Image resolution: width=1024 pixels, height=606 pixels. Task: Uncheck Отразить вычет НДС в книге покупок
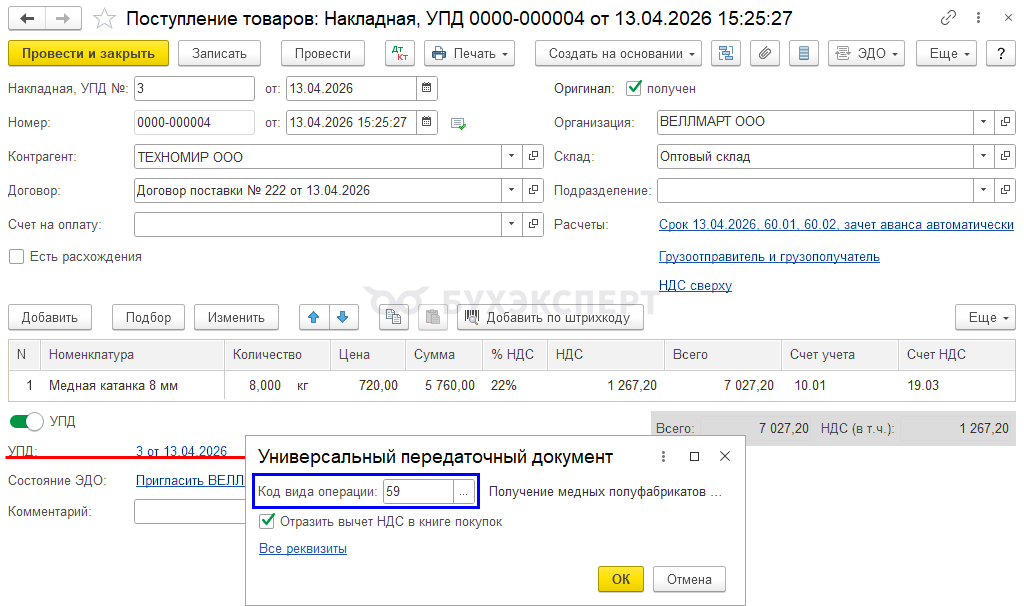click(266, 521)
